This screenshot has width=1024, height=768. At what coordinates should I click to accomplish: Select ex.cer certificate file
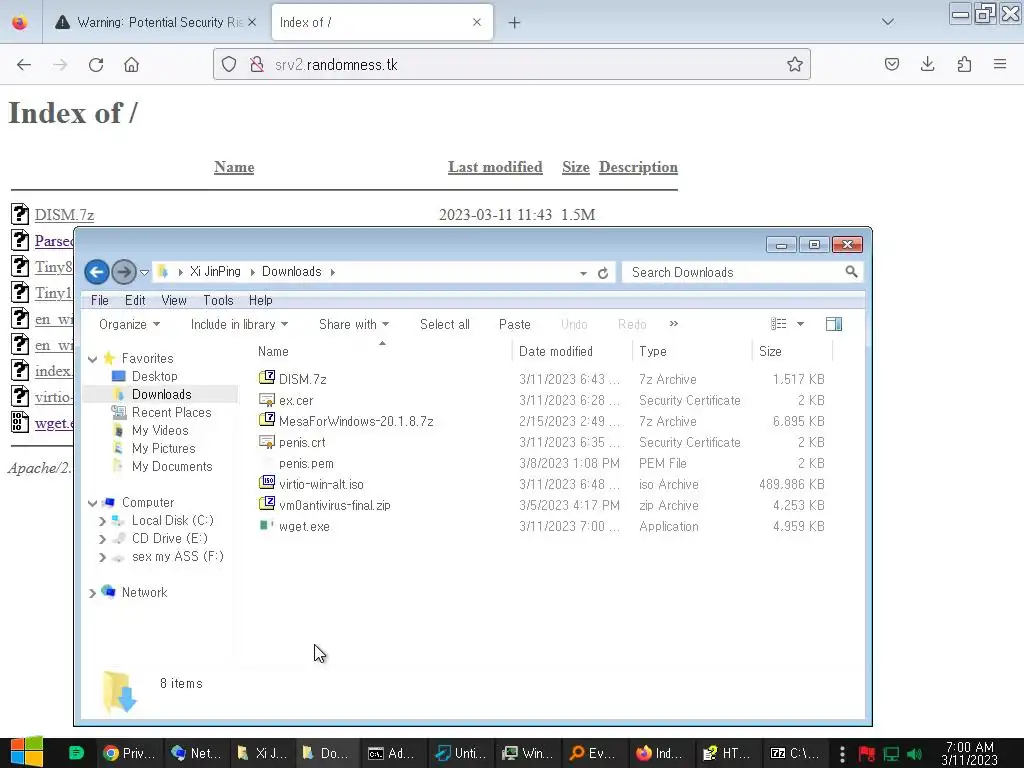click(x=296, y=400)
